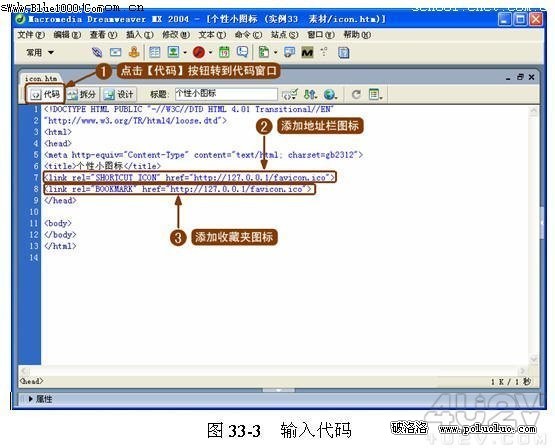The height and width of the screenshot is (448, 555).
Task: Click line number 10 in the gutter
Action: 34,212
